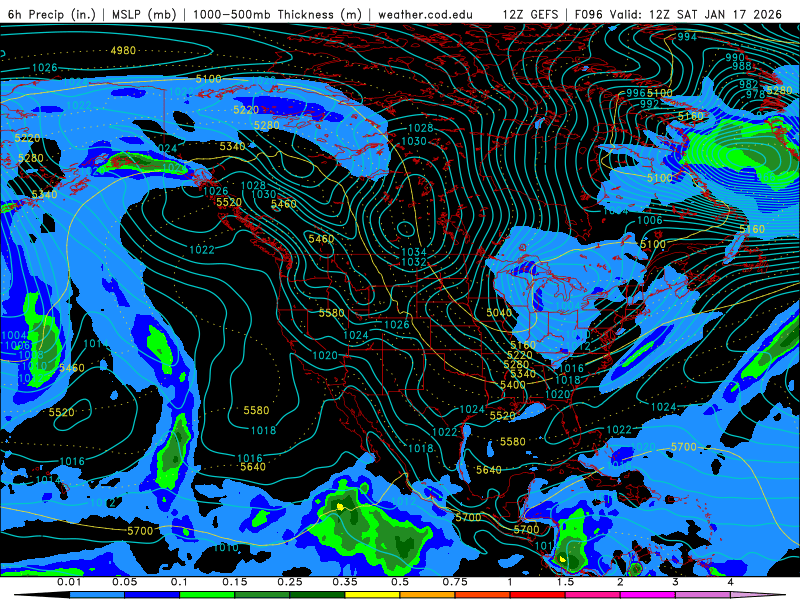Viewport: 800px width, 600px height.
Task: Click the light blue 0.01 legend swatch
Action: (x=97, y=595)
